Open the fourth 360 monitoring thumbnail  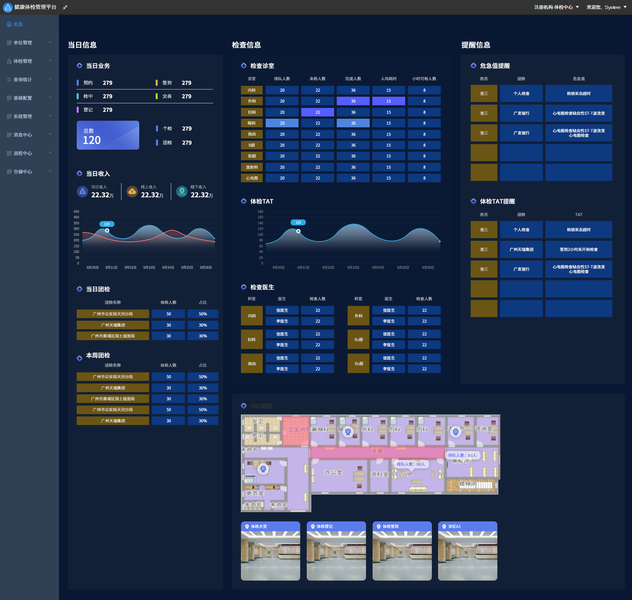point(468,551)
